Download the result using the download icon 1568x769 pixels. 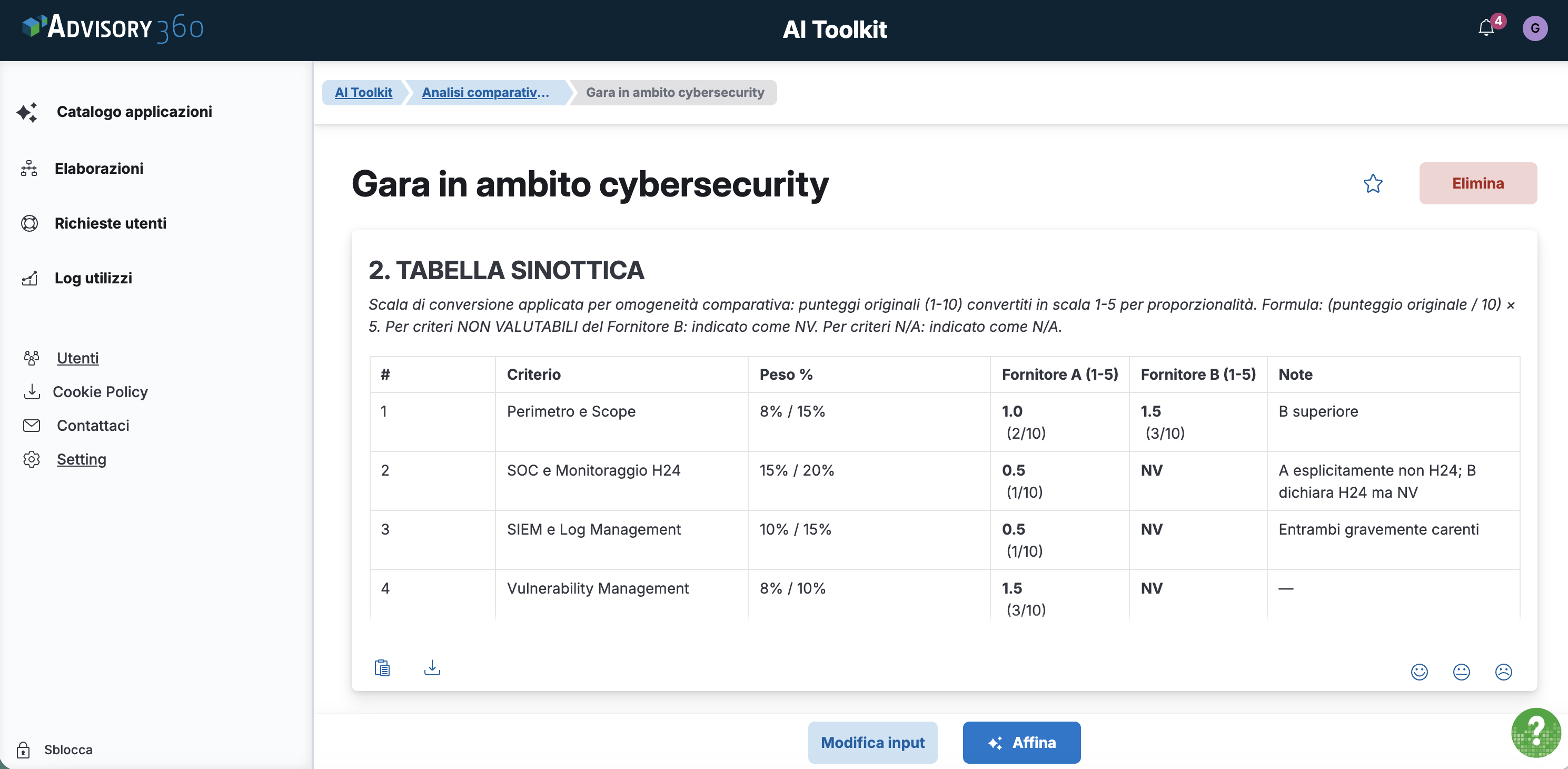(x=432, y=668)
